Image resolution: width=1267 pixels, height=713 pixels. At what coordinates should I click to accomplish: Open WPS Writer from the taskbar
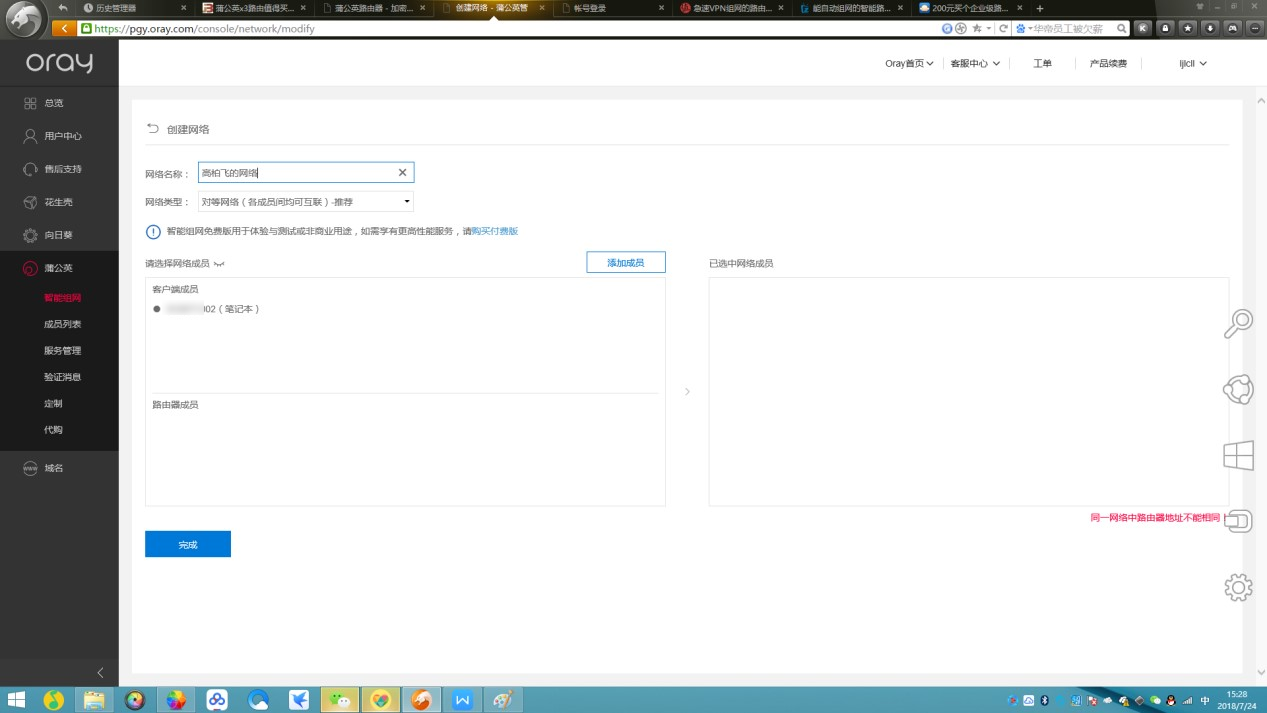click(x=462, y=700)
